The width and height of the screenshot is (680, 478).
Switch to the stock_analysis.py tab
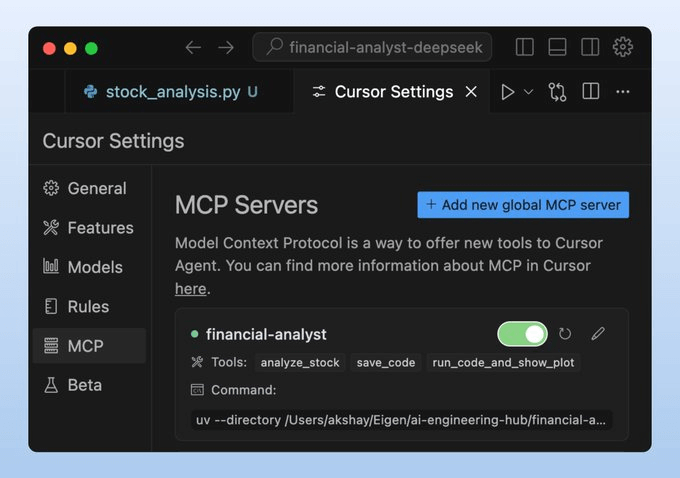(x=172, y=92)
